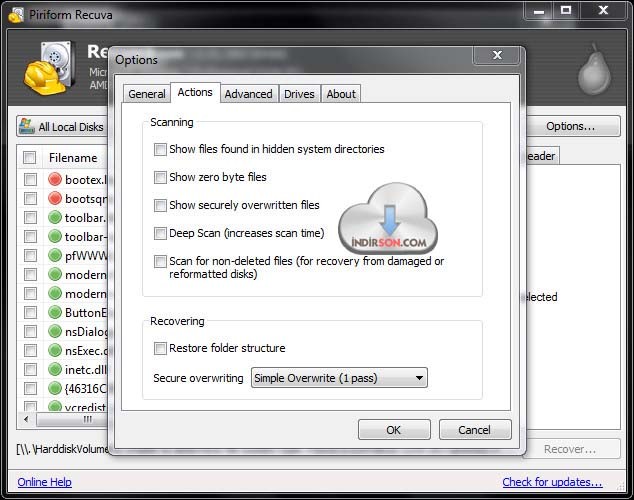Click the Piriform pear logo
Screen dimensions: 634x500
coord(594,69)
